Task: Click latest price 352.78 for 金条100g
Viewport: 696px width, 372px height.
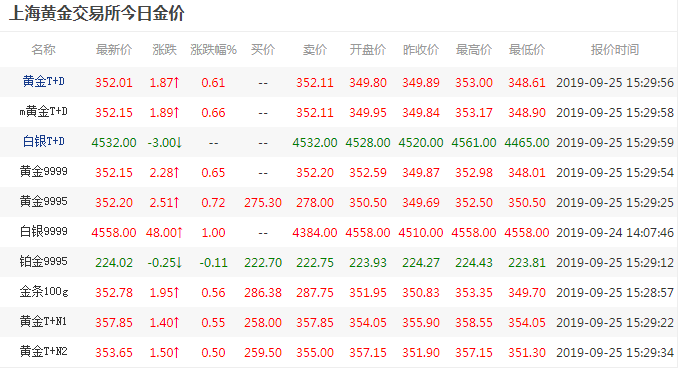Action: (x=114, y=293)
